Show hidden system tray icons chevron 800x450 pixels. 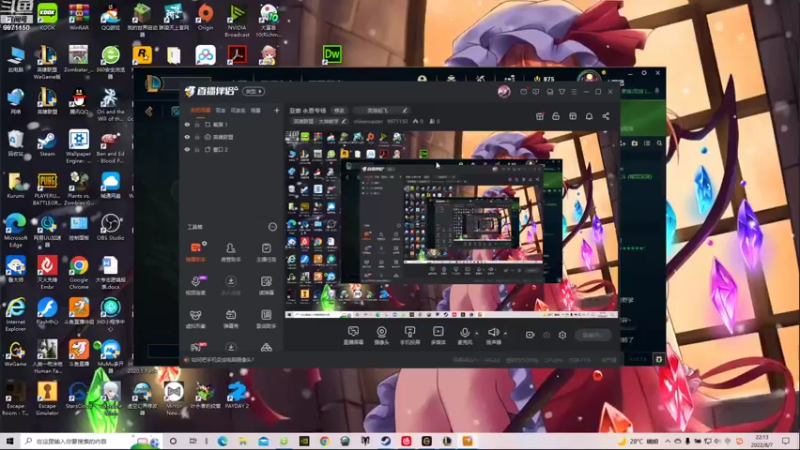click(668, 441)
